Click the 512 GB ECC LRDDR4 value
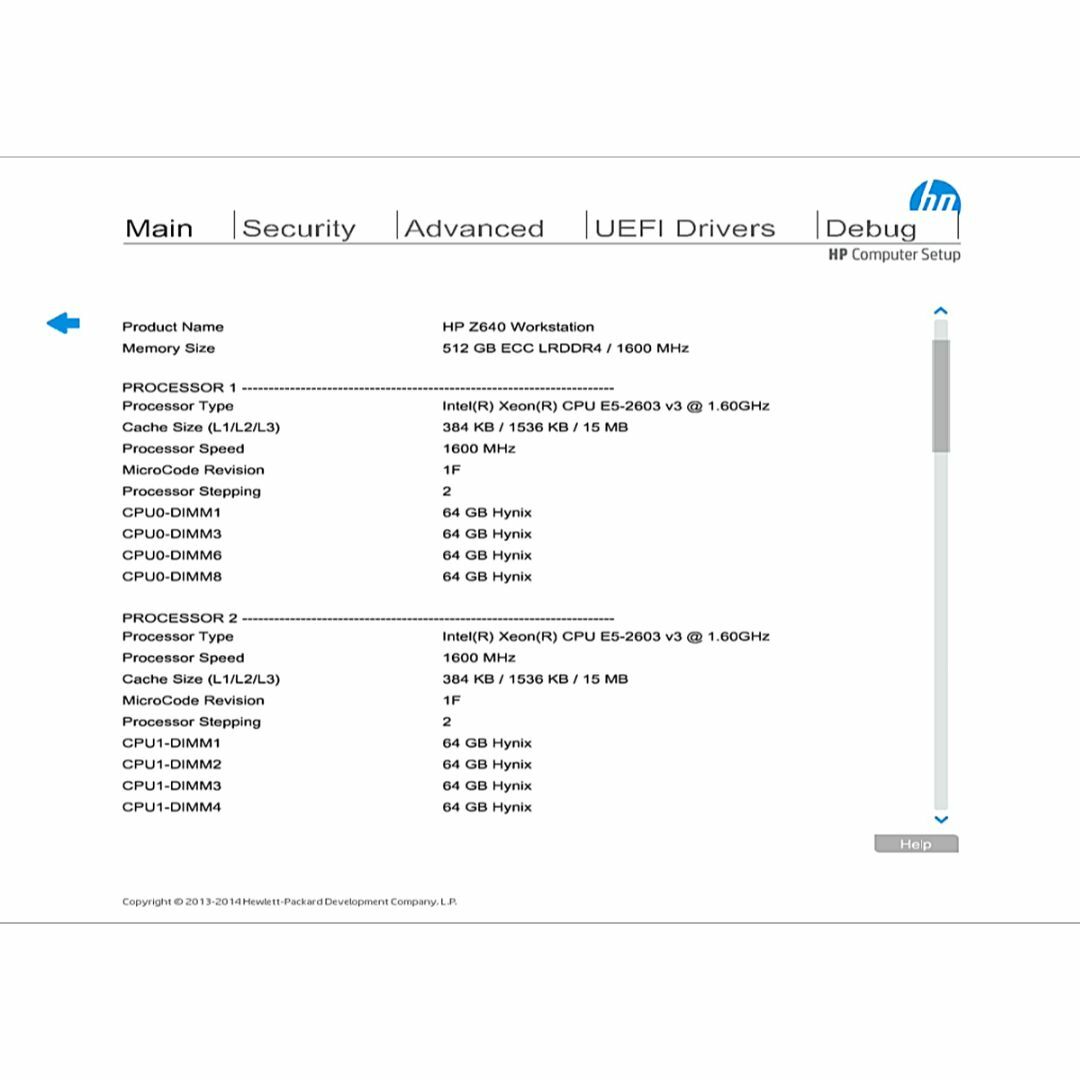Screen dimensions: 1080x1080 tap(565, 348)
